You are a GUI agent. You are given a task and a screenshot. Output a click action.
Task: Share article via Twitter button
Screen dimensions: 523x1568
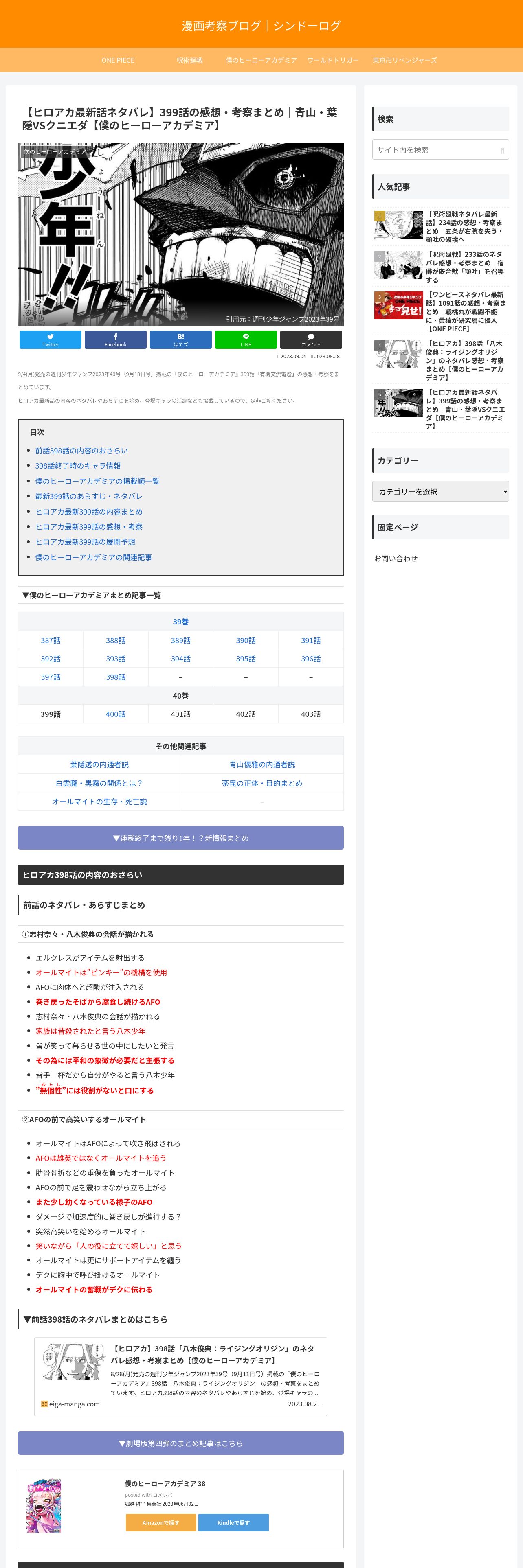click(50, 339)
